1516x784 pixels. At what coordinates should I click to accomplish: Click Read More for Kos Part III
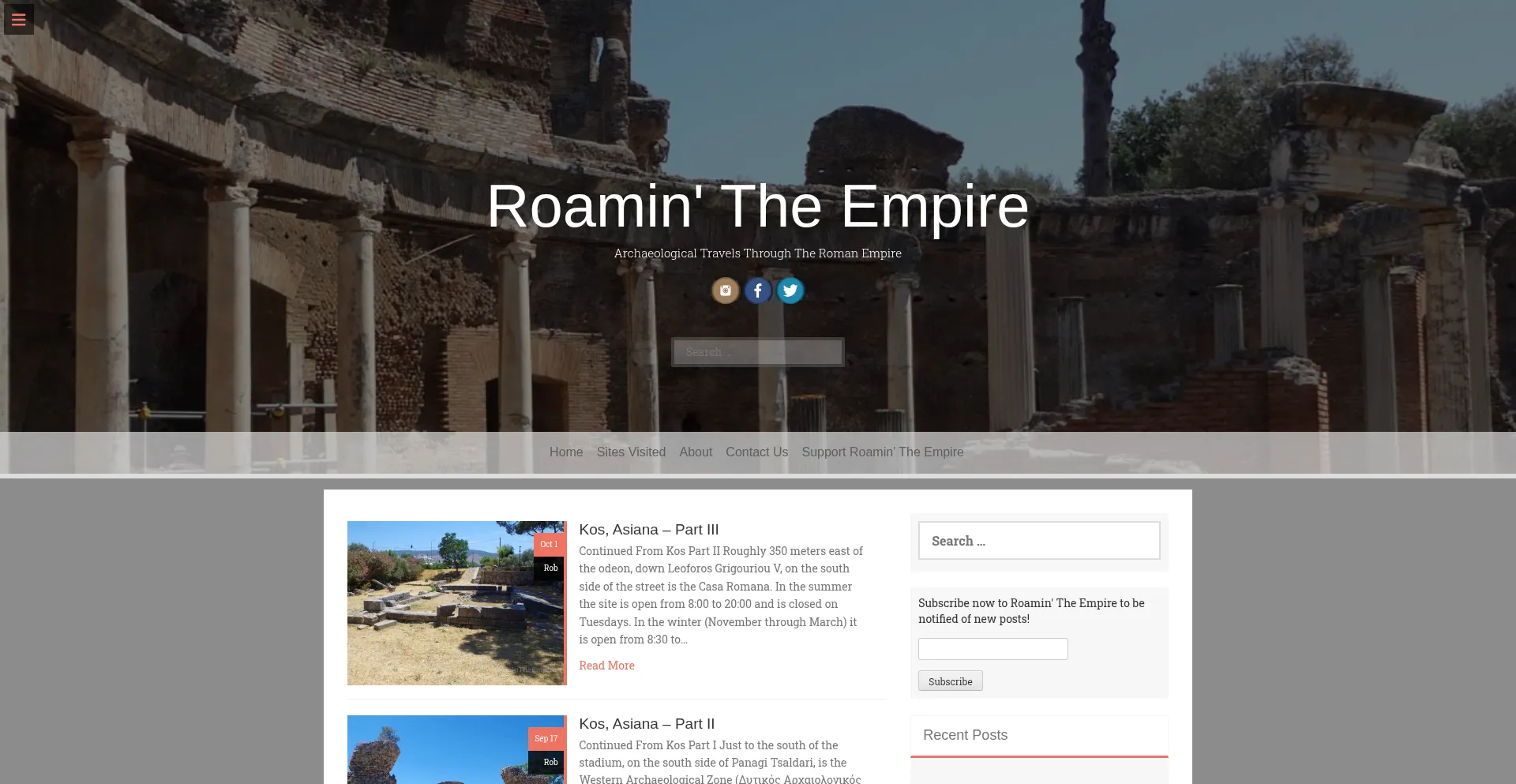[x=606, y=666]
